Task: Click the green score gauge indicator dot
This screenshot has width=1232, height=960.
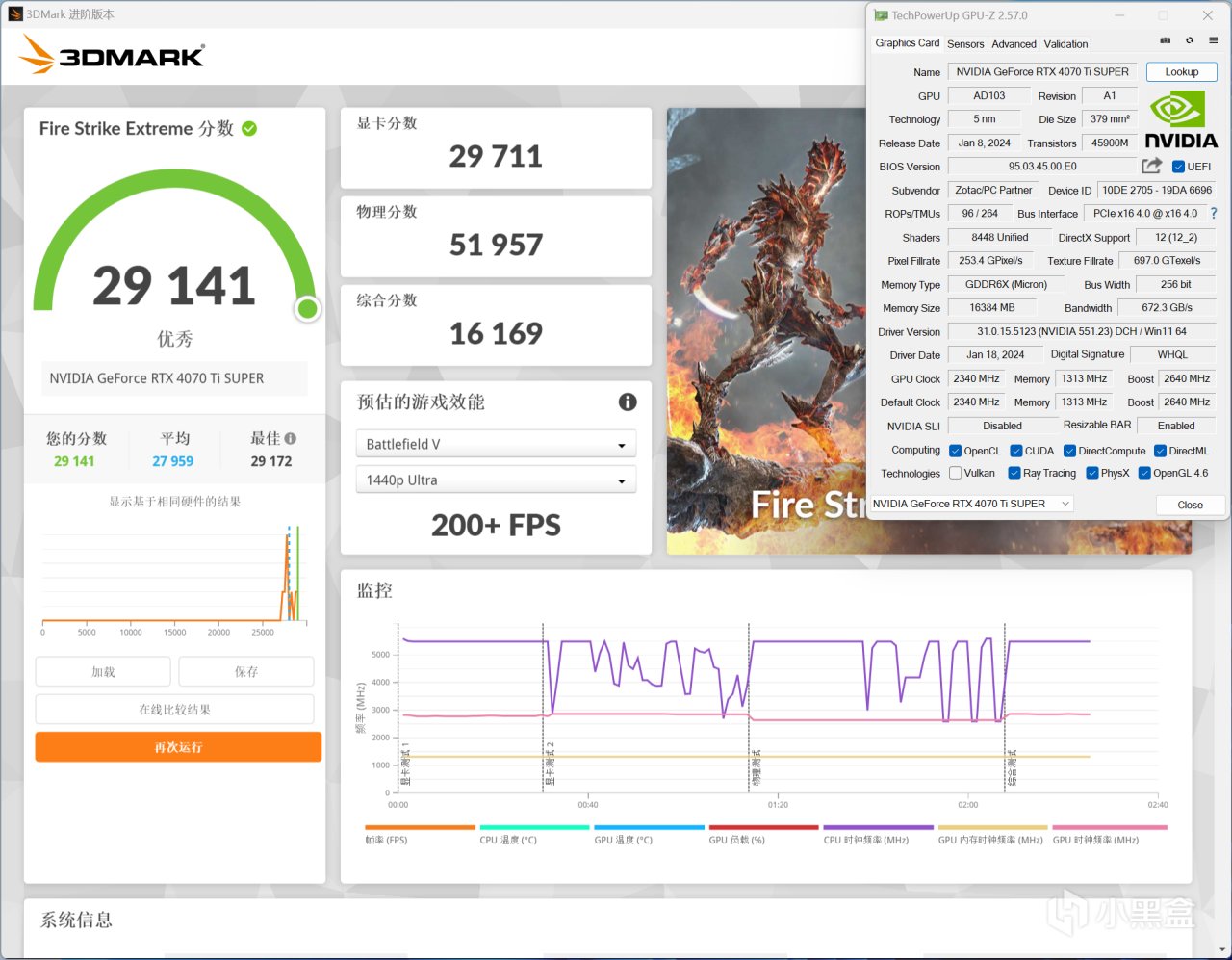Action: [x=308, y=308]
